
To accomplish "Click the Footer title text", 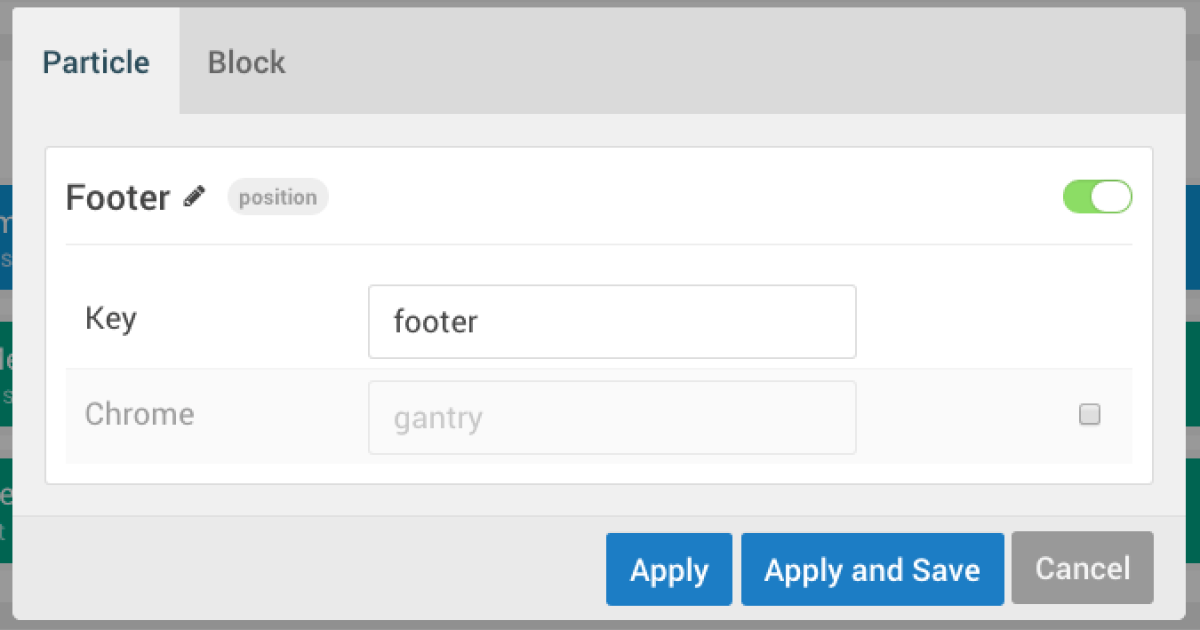I will coord(117,198).
